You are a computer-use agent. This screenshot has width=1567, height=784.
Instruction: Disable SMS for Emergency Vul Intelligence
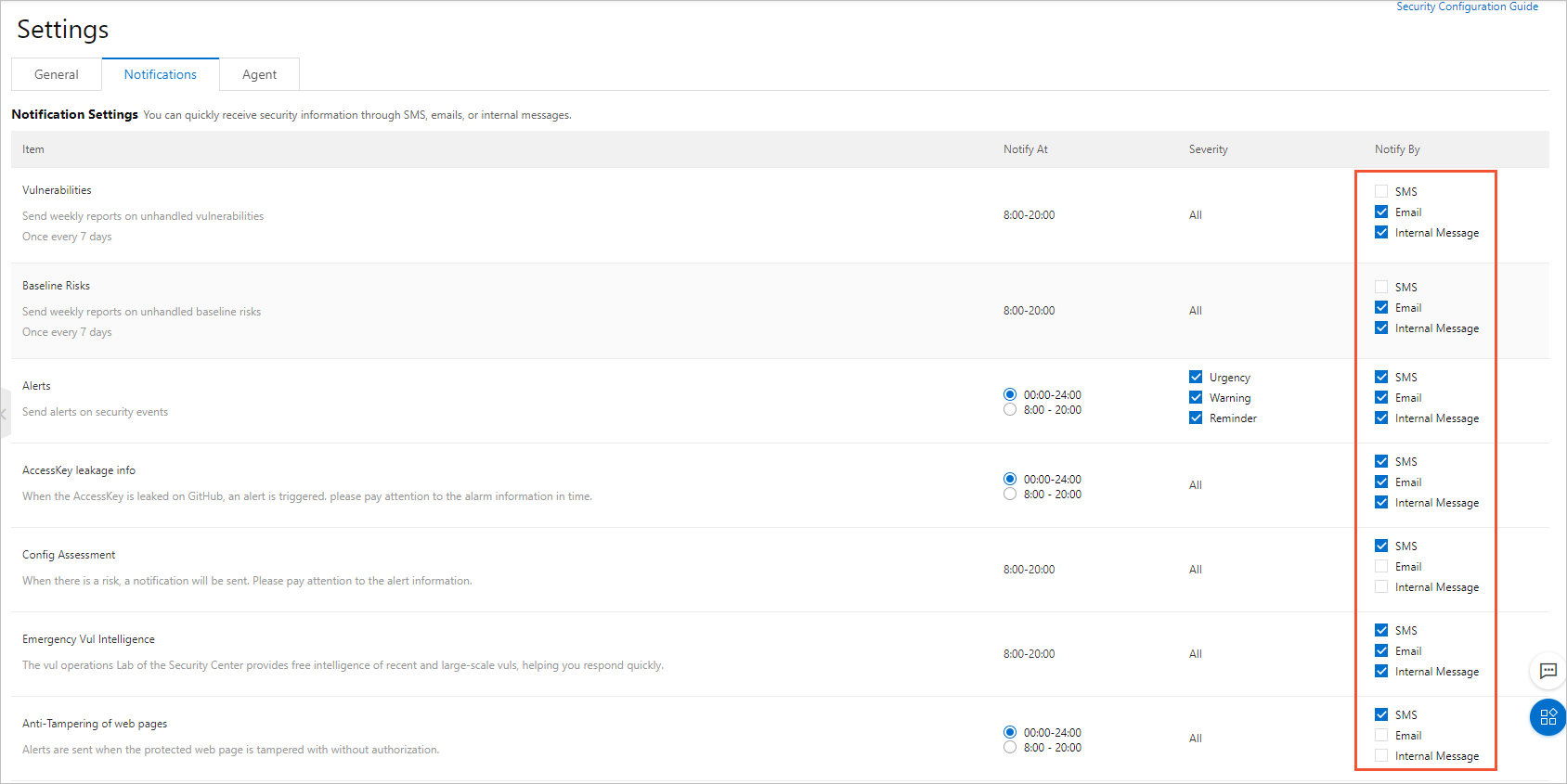tap(1381, 630)
